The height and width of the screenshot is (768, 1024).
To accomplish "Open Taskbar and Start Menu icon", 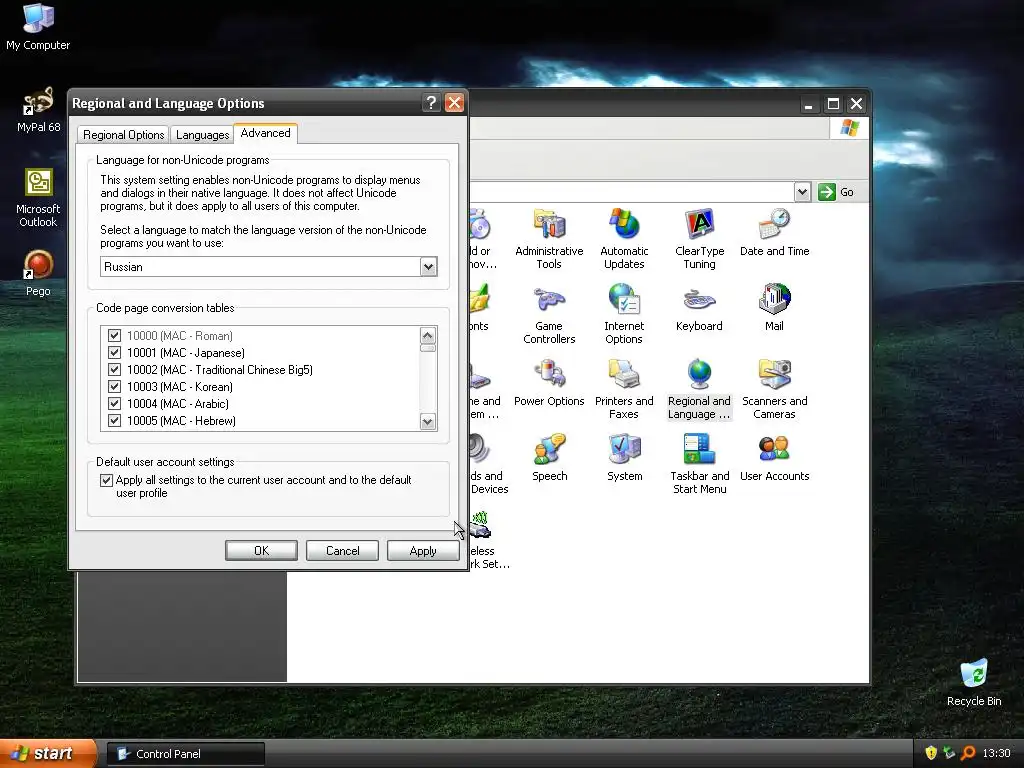I will tap(699, 464).
